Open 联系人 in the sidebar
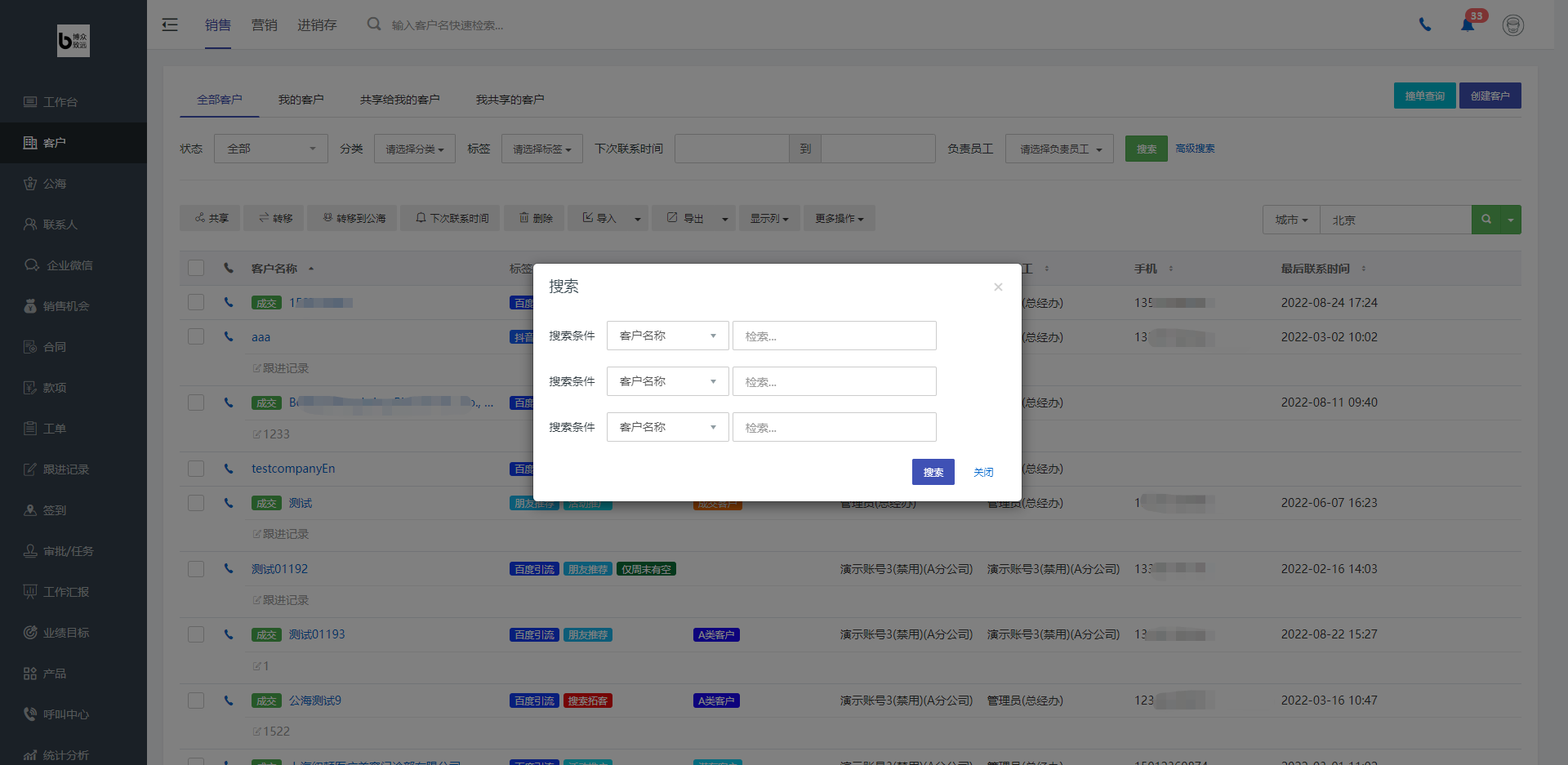1568x765 pixels. click(73, 225)
